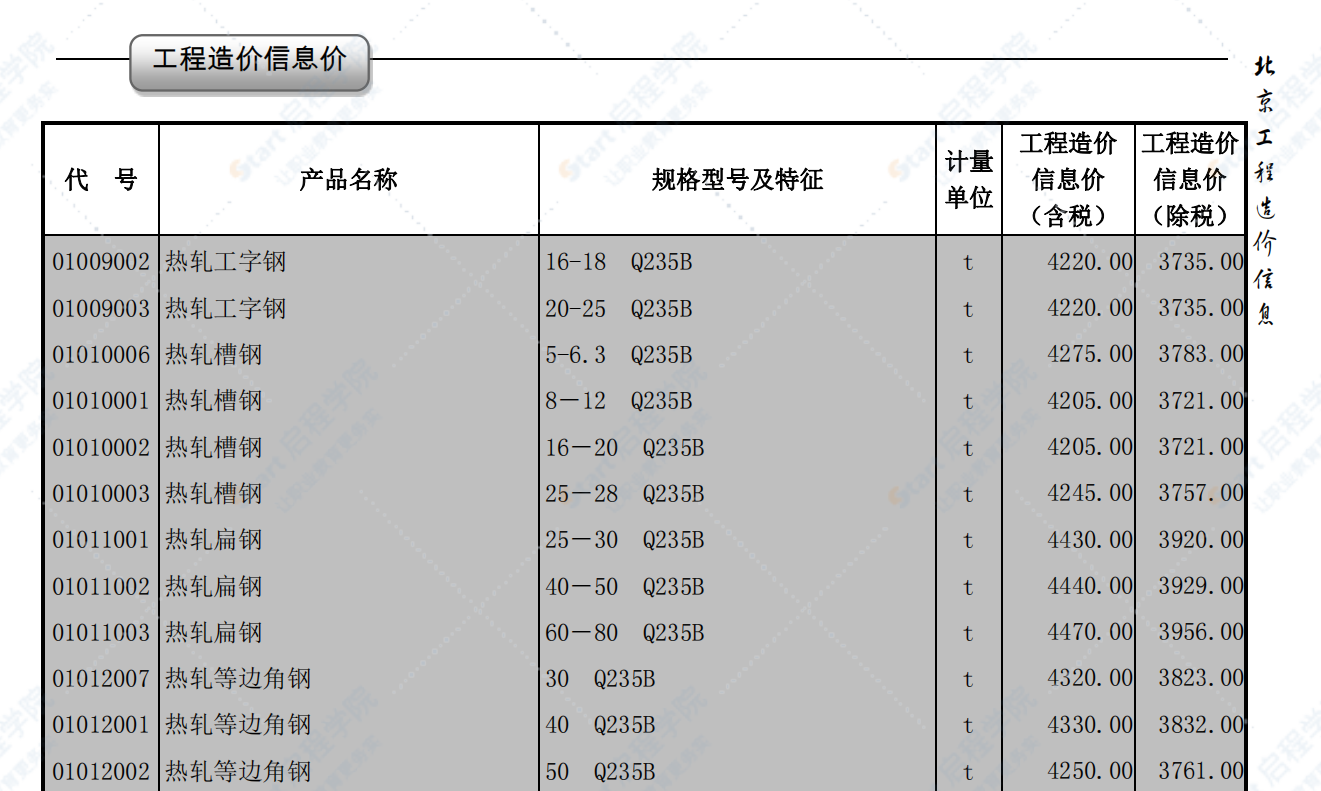Select code cell 01010002
Viewport: 1321px width, 791px height.
click(x=101, y=448)
